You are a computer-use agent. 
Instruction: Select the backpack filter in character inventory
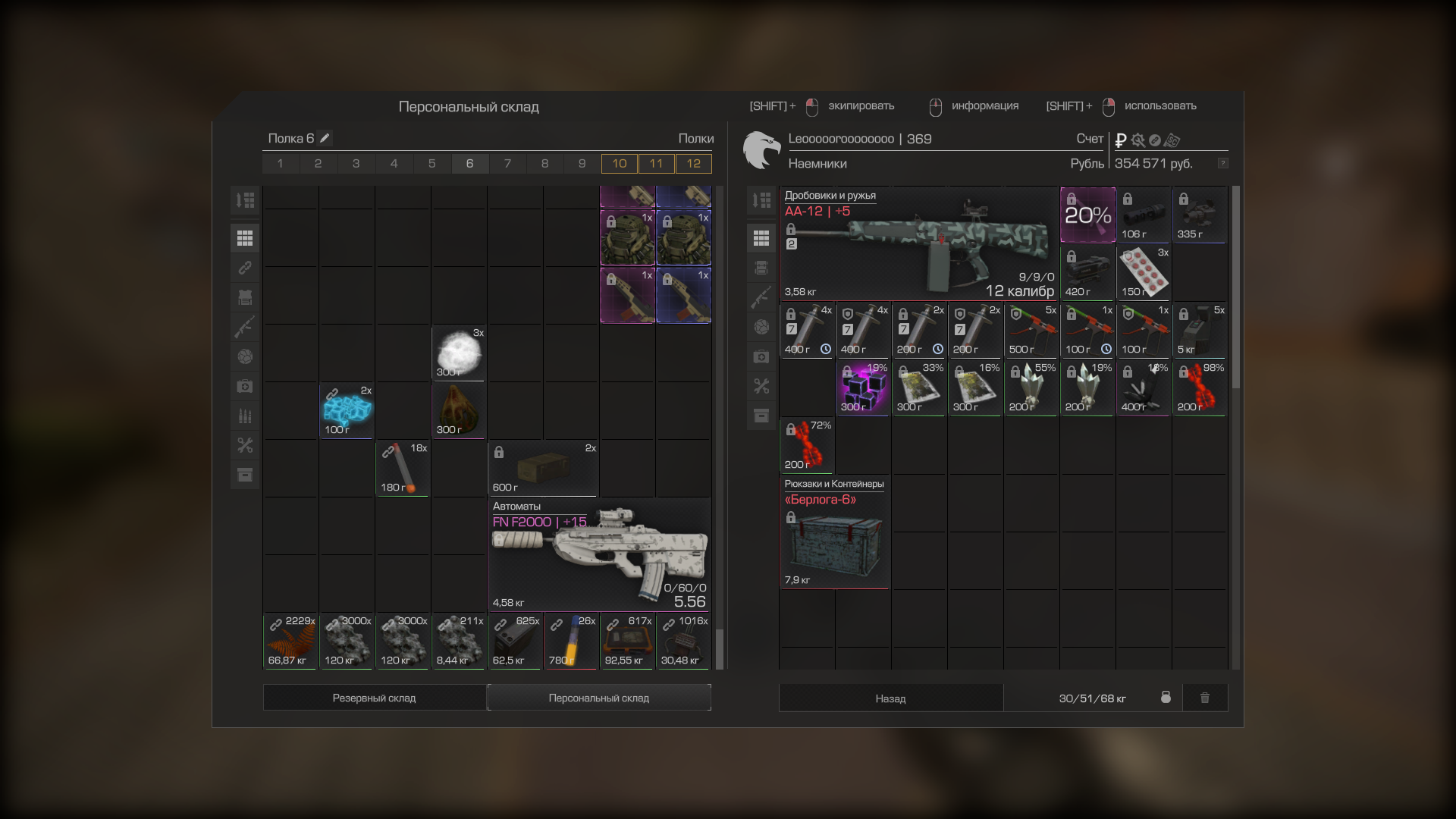pos(761,268)
